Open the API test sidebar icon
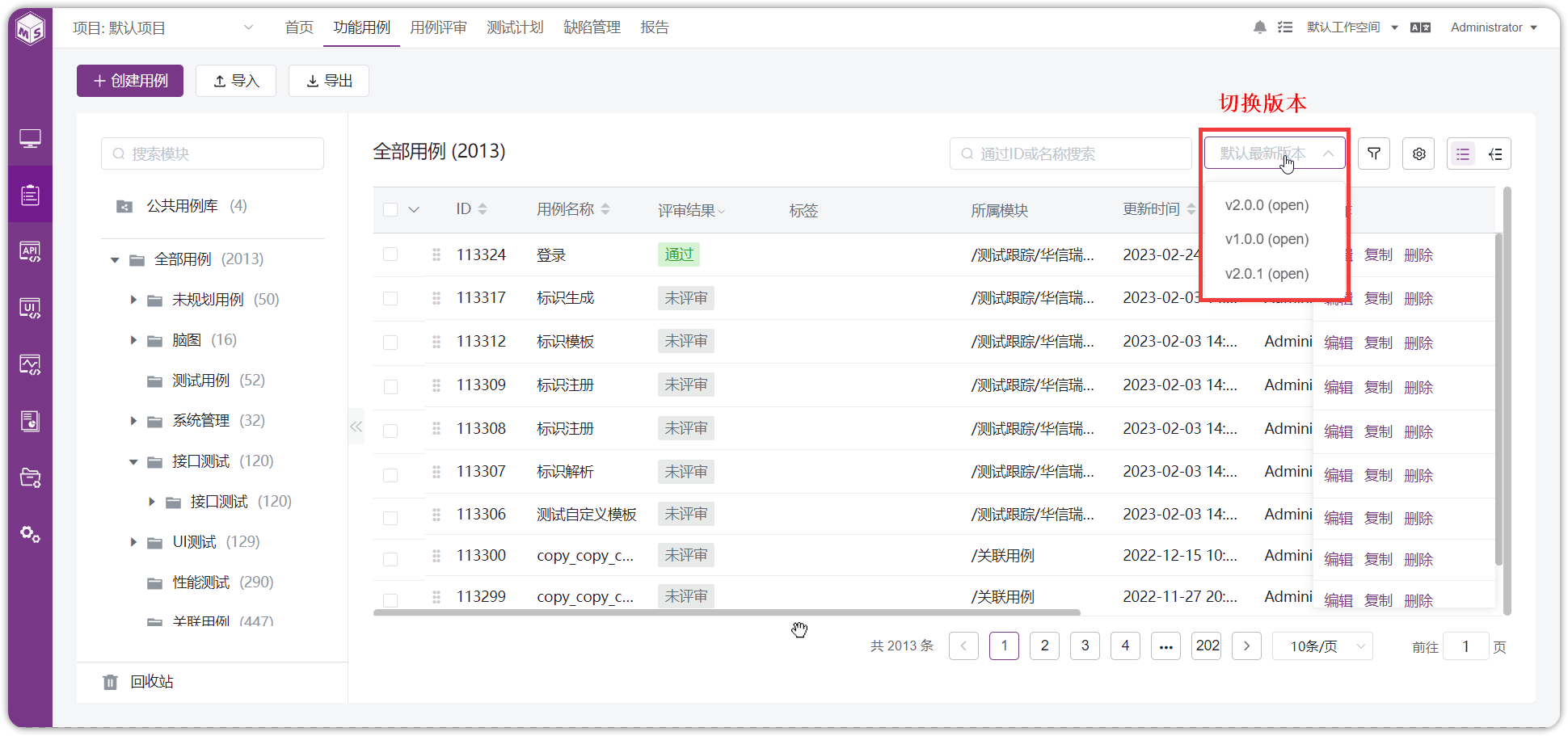The width and height of the screenshot is (1568, 736). (x=31, y=251)
